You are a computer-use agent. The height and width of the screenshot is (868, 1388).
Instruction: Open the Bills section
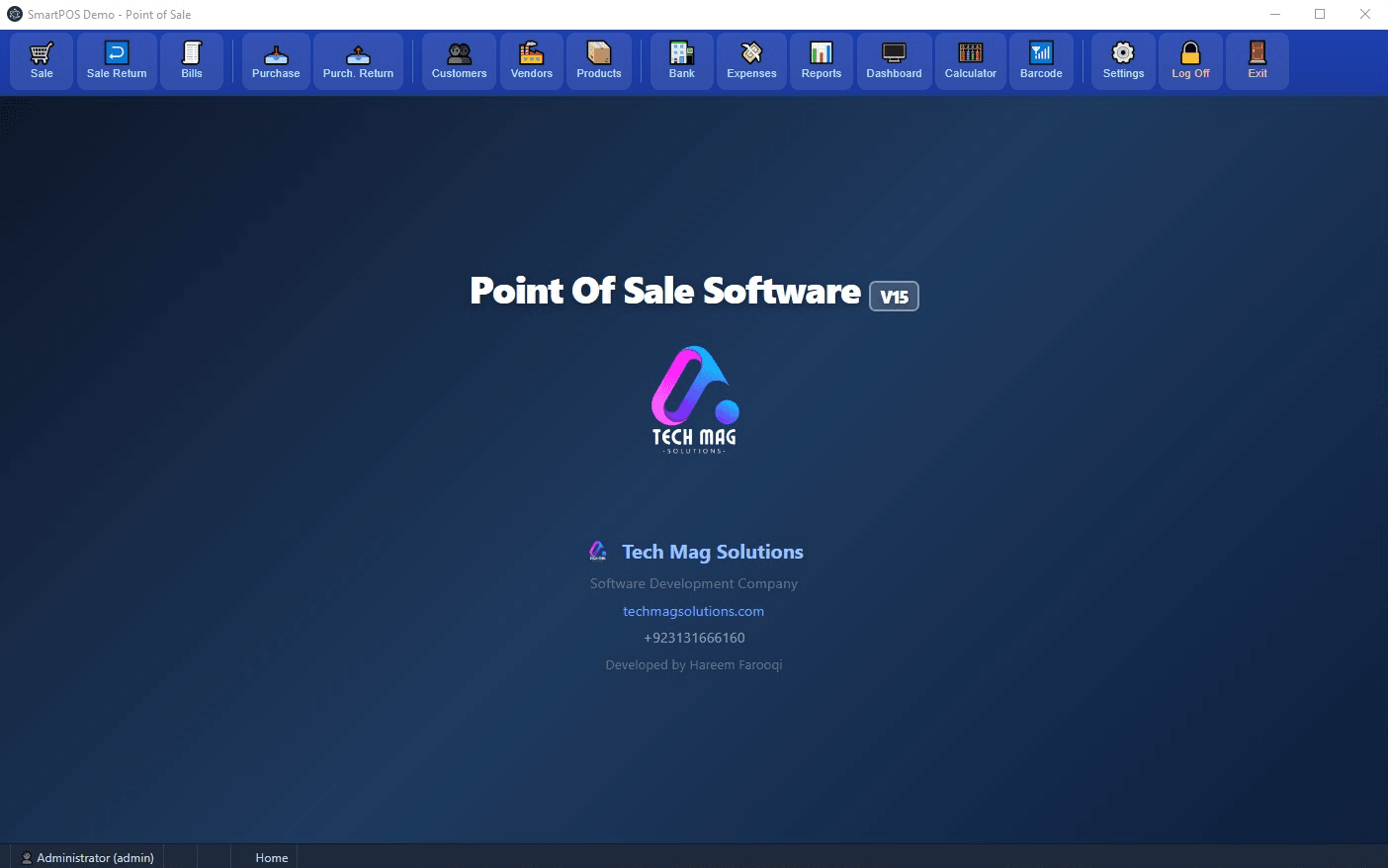(192, 60)
